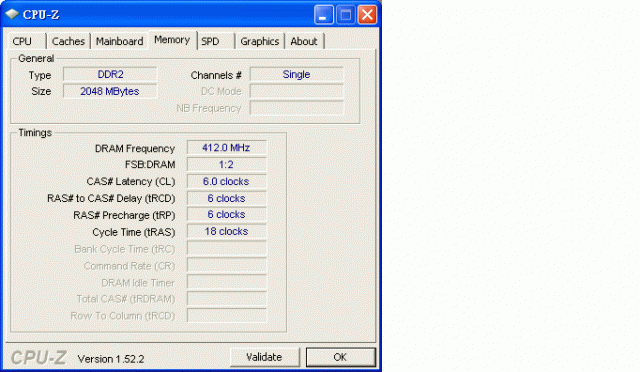The width and height of the screenshot is (640, 372).
Task: Click the 6.0 clocks CAS latency value
Action: (227, 181)
